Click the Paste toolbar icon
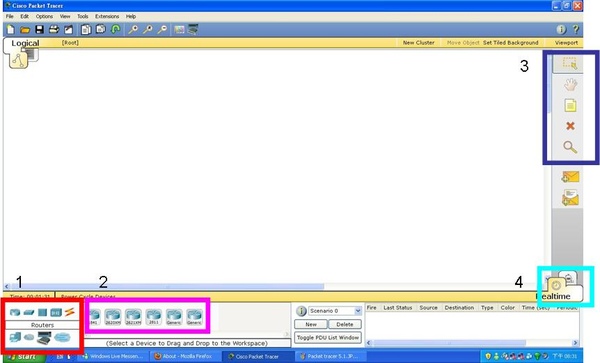Viewport: 600px width, 363px height. [x=101, y=29]
